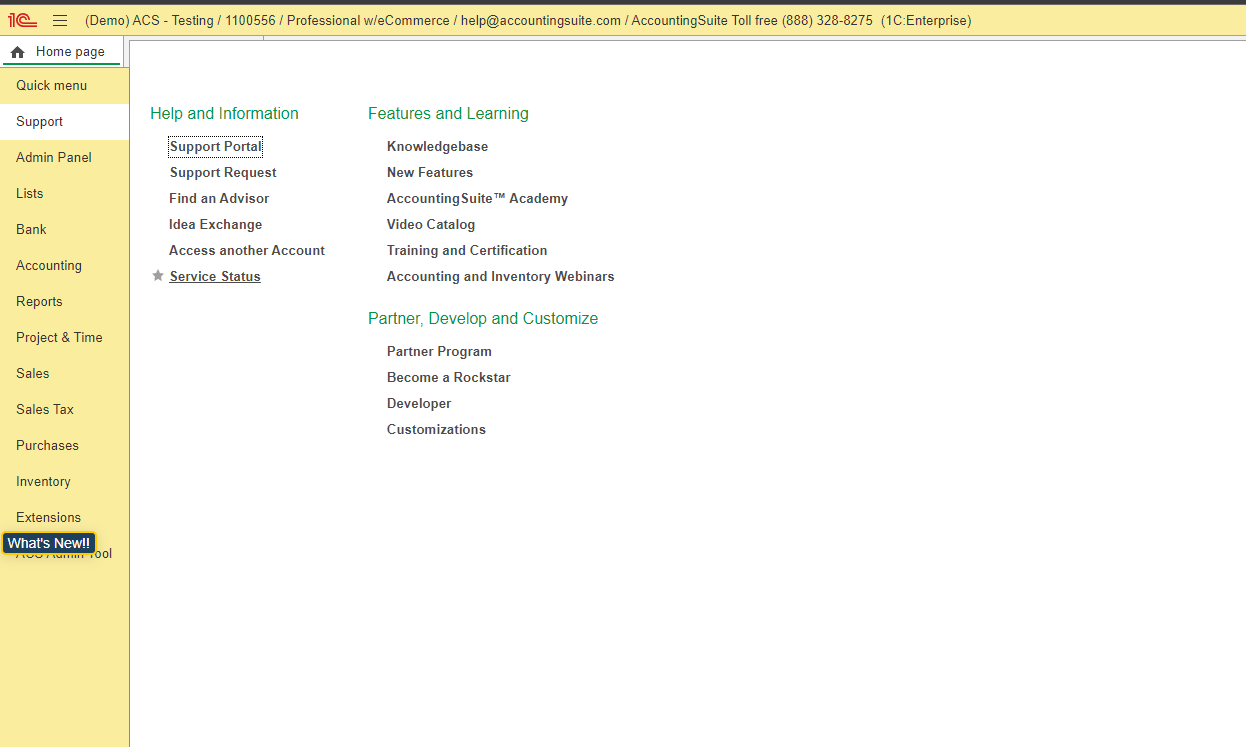This screenshot has width=1246, height=747.
Task: Open the Video Catalog
Action: [431, 225]
